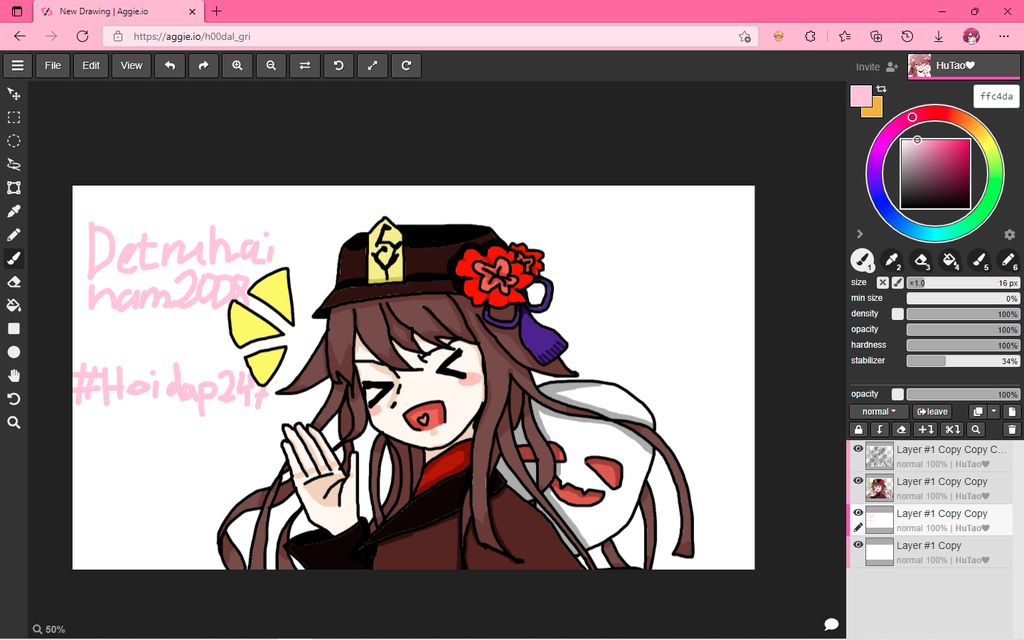Screen dimensions: 1024x640
Task: Toggle the layer opacity checkbox
Action: (898, 394)
